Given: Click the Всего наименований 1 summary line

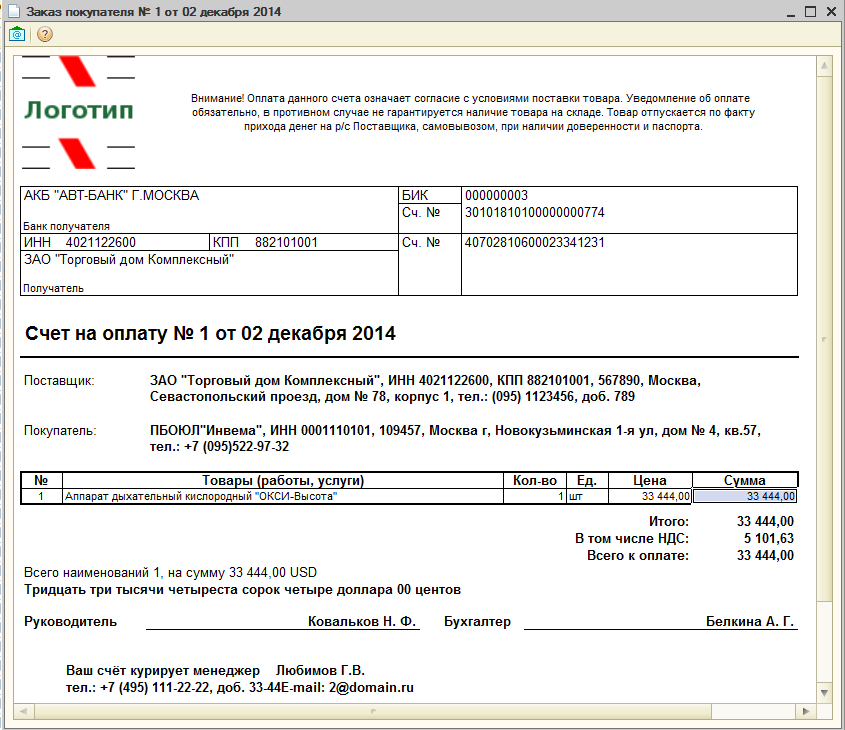Looking at the screenshot, I should coord(170,573).
